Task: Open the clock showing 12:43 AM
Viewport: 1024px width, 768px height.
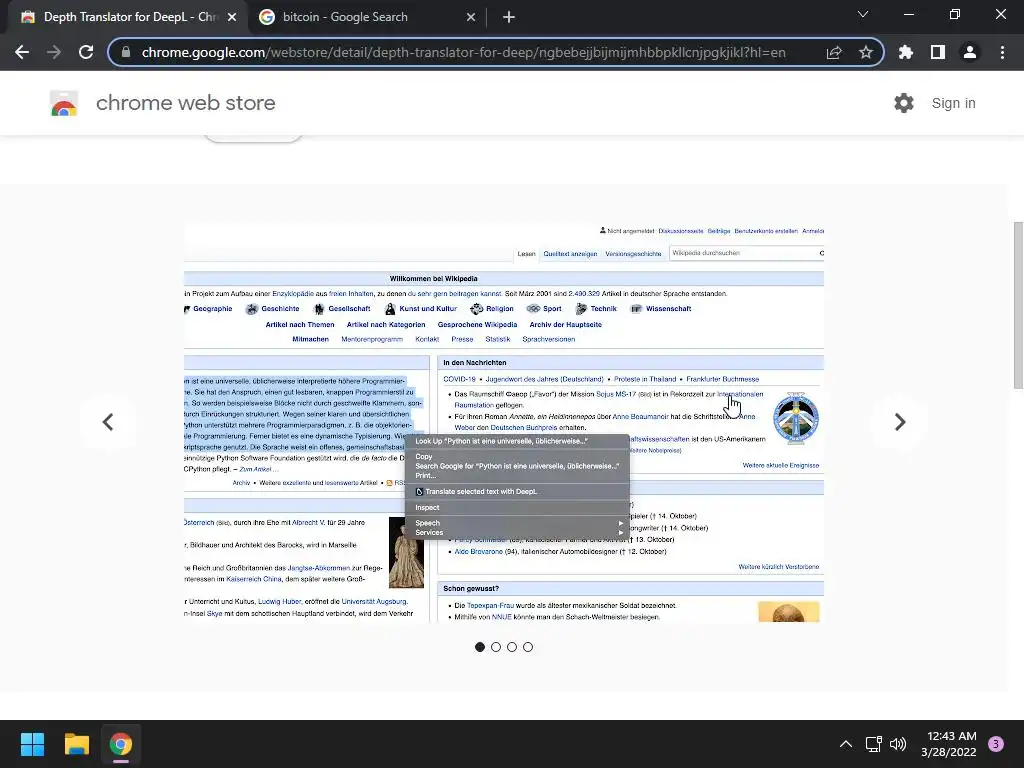Action: [x=949, y=744]
